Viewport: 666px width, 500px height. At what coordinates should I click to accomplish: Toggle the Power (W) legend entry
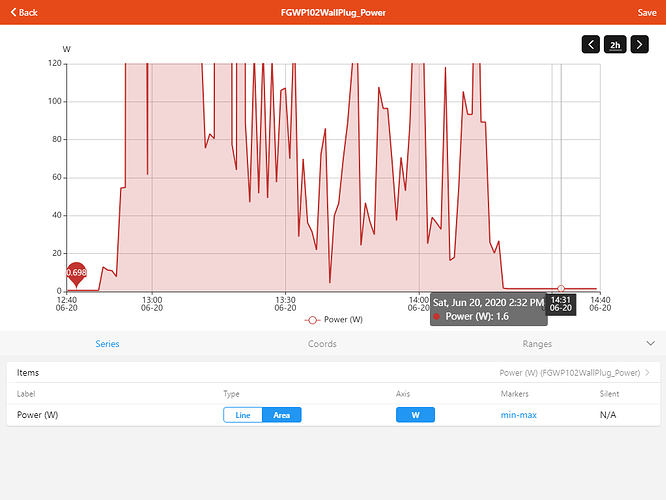coord(333,319)
